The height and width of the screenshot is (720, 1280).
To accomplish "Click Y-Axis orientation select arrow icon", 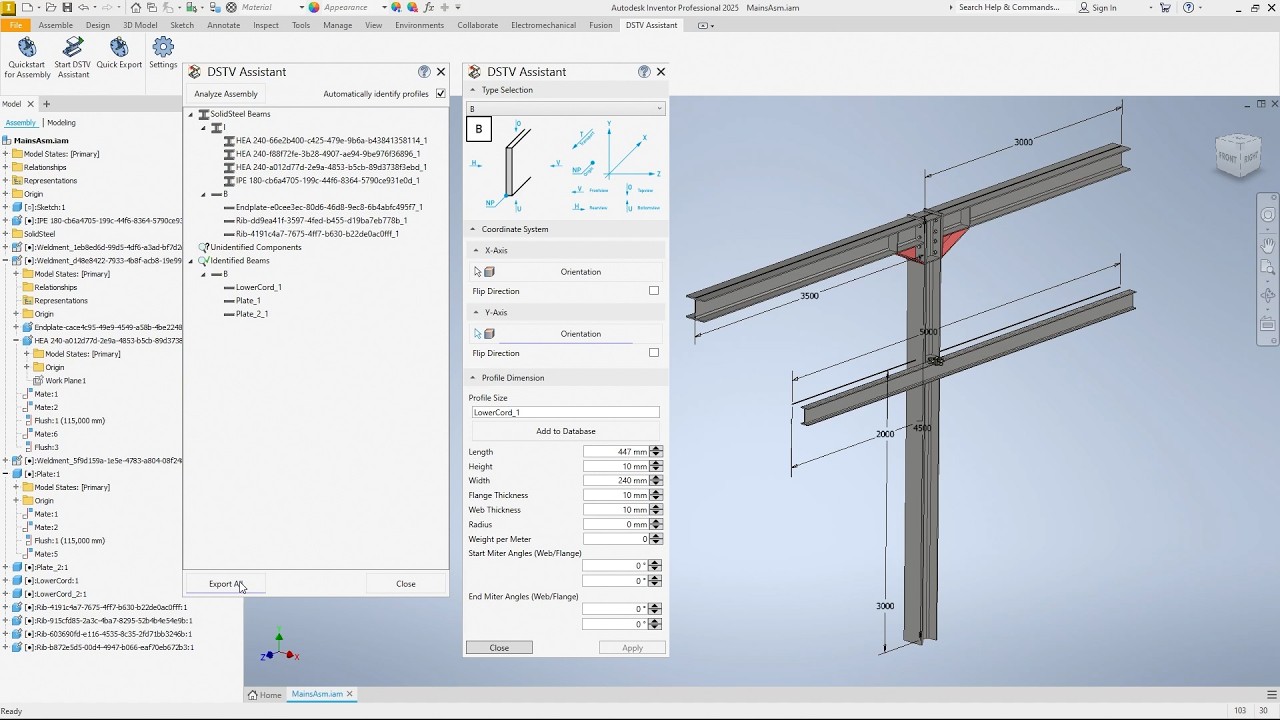I will [478, 334].
